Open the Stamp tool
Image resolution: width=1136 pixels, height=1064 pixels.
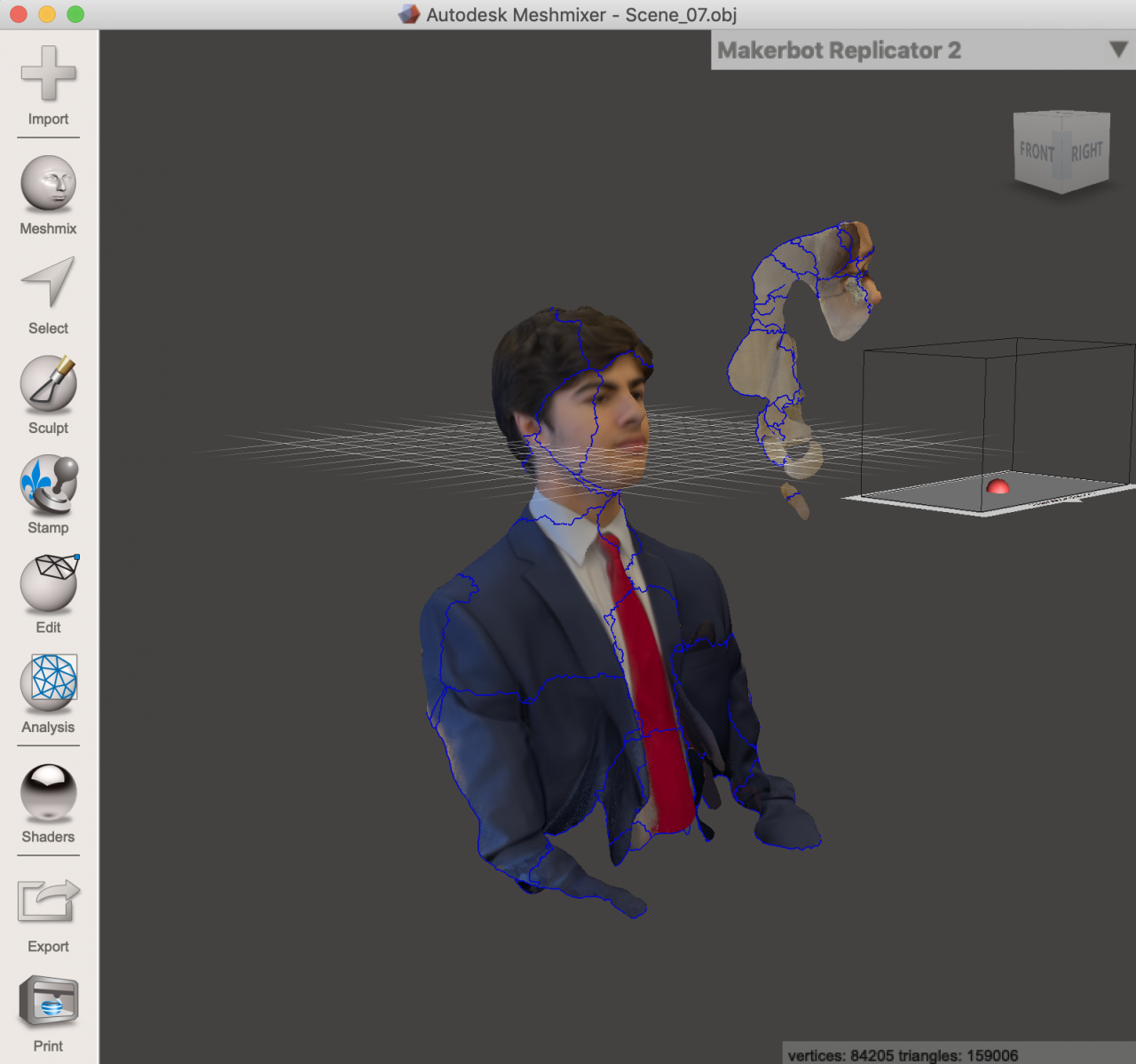click(x=48, y=485)
